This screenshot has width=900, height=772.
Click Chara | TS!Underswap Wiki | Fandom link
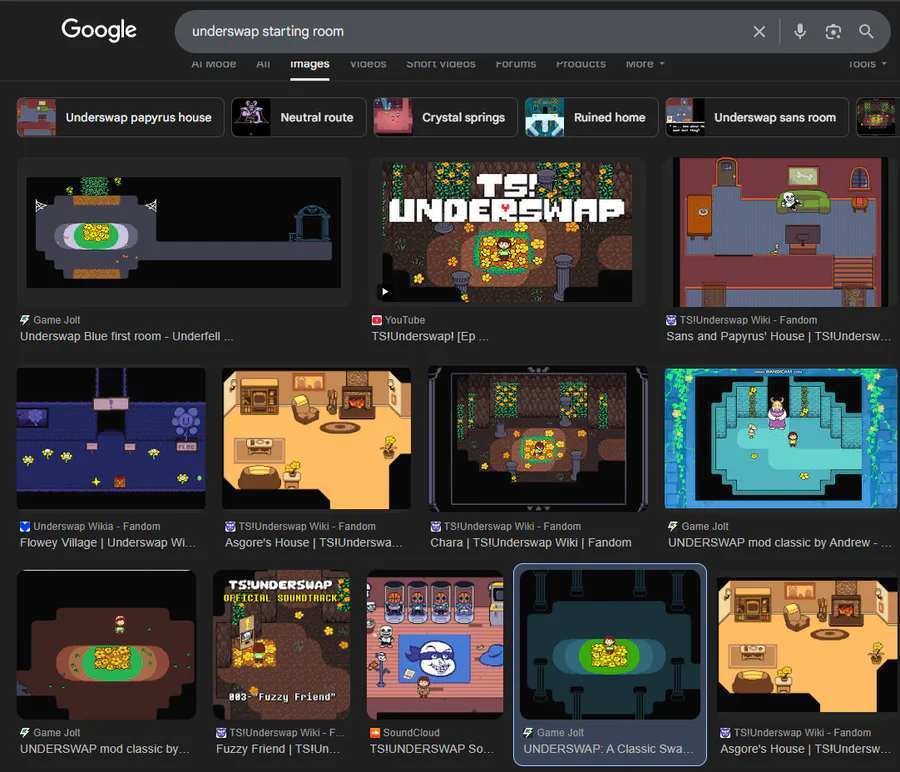531,542
